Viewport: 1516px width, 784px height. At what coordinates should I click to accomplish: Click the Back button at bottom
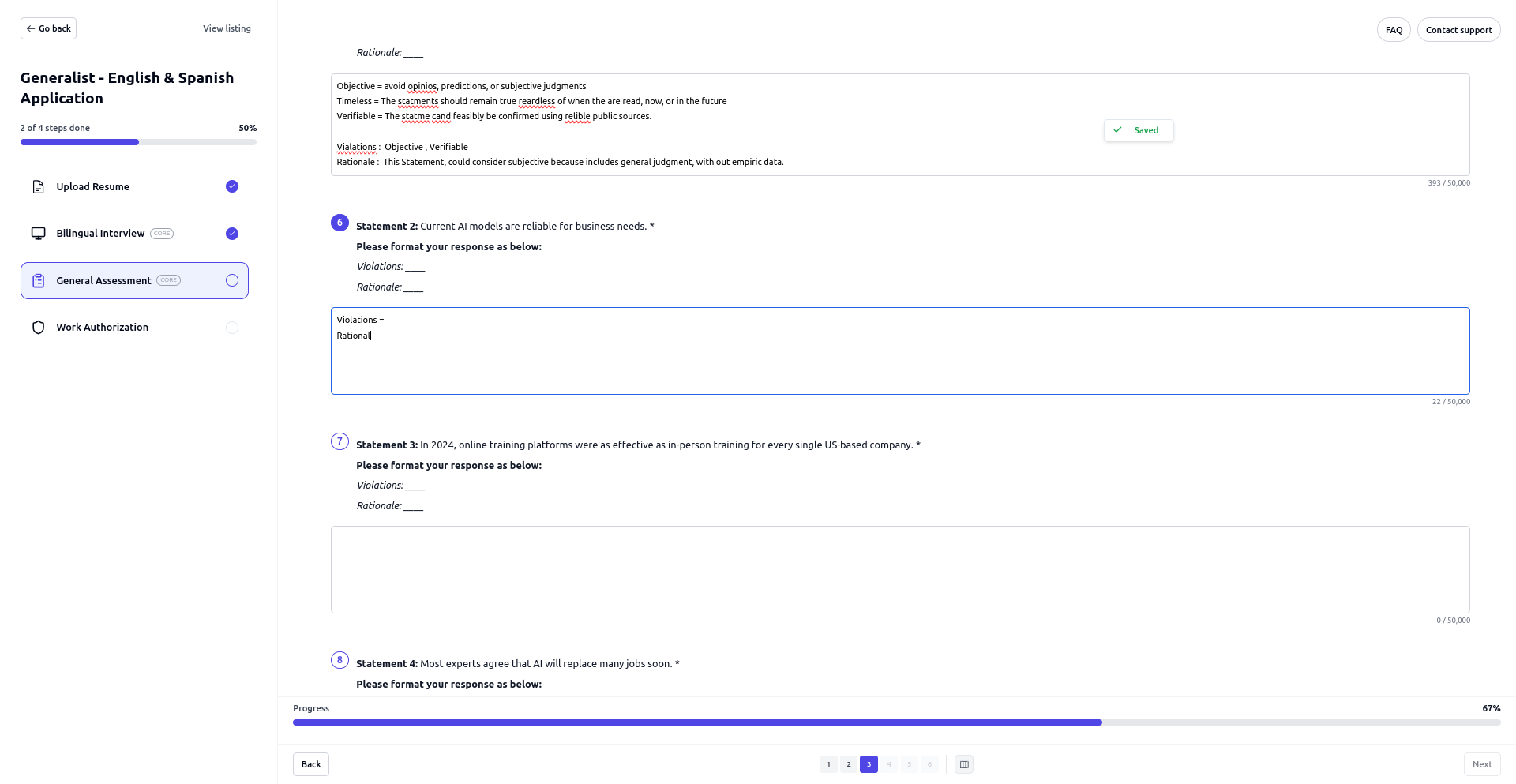pyautogui.click(x=311, y=764)
